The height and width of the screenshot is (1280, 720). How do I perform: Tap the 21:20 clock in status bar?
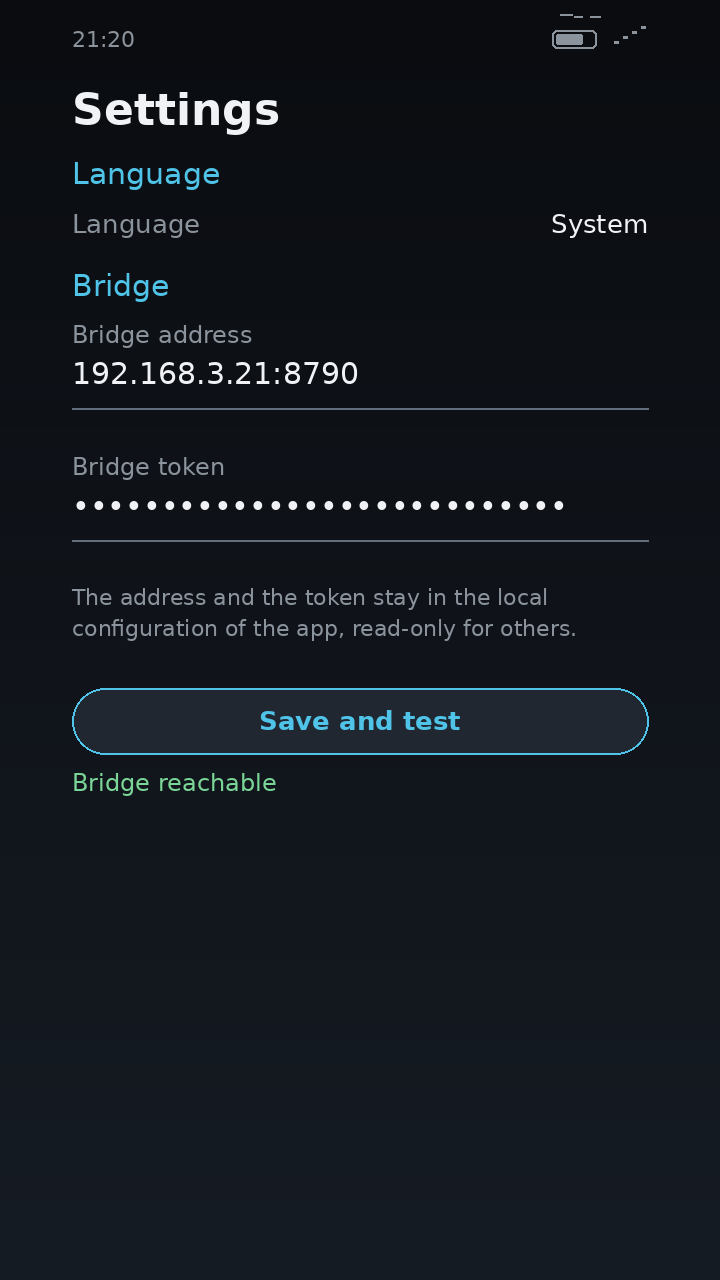(x=103, y=40)
